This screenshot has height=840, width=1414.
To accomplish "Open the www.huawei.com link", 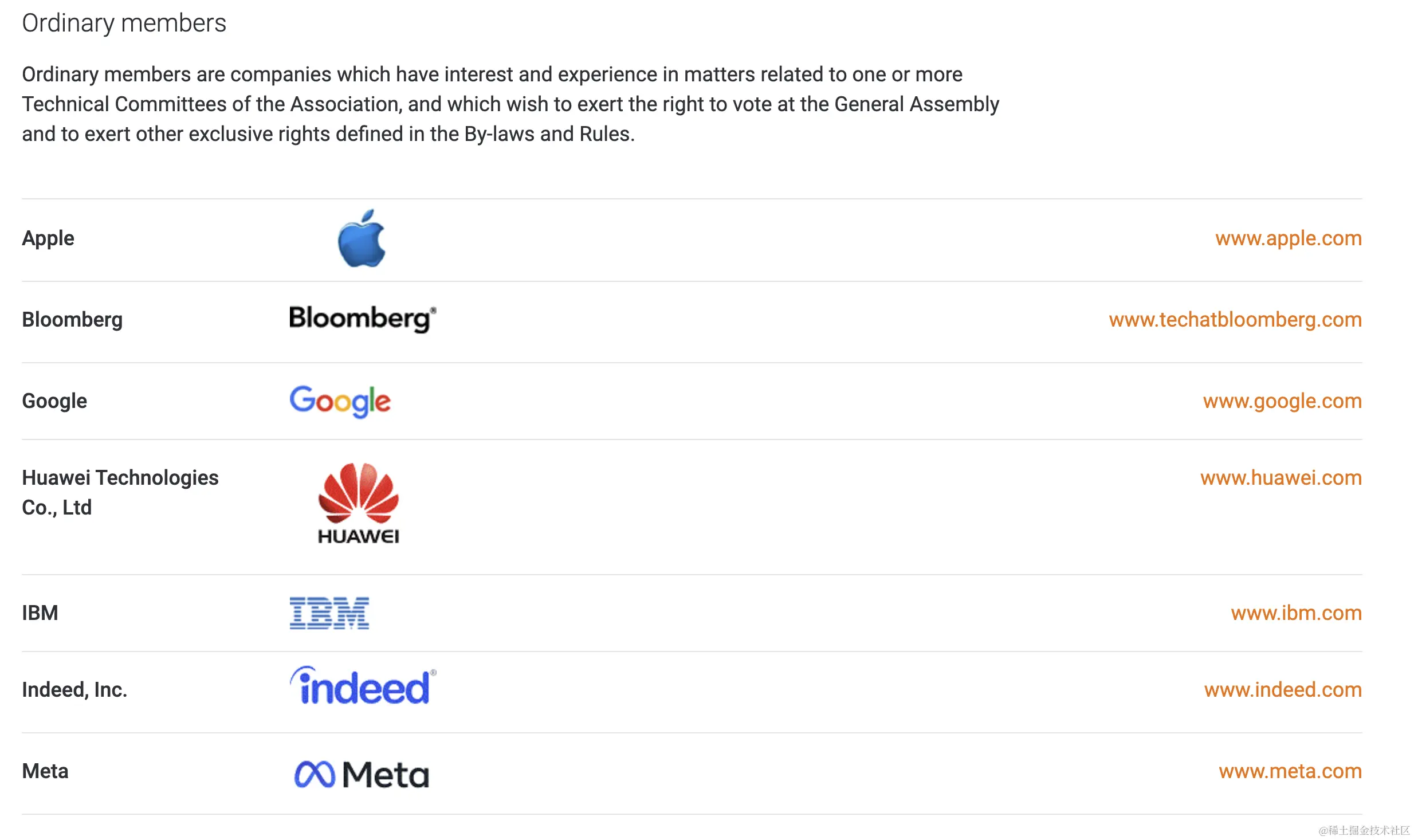I will [x=1281, y=478].
